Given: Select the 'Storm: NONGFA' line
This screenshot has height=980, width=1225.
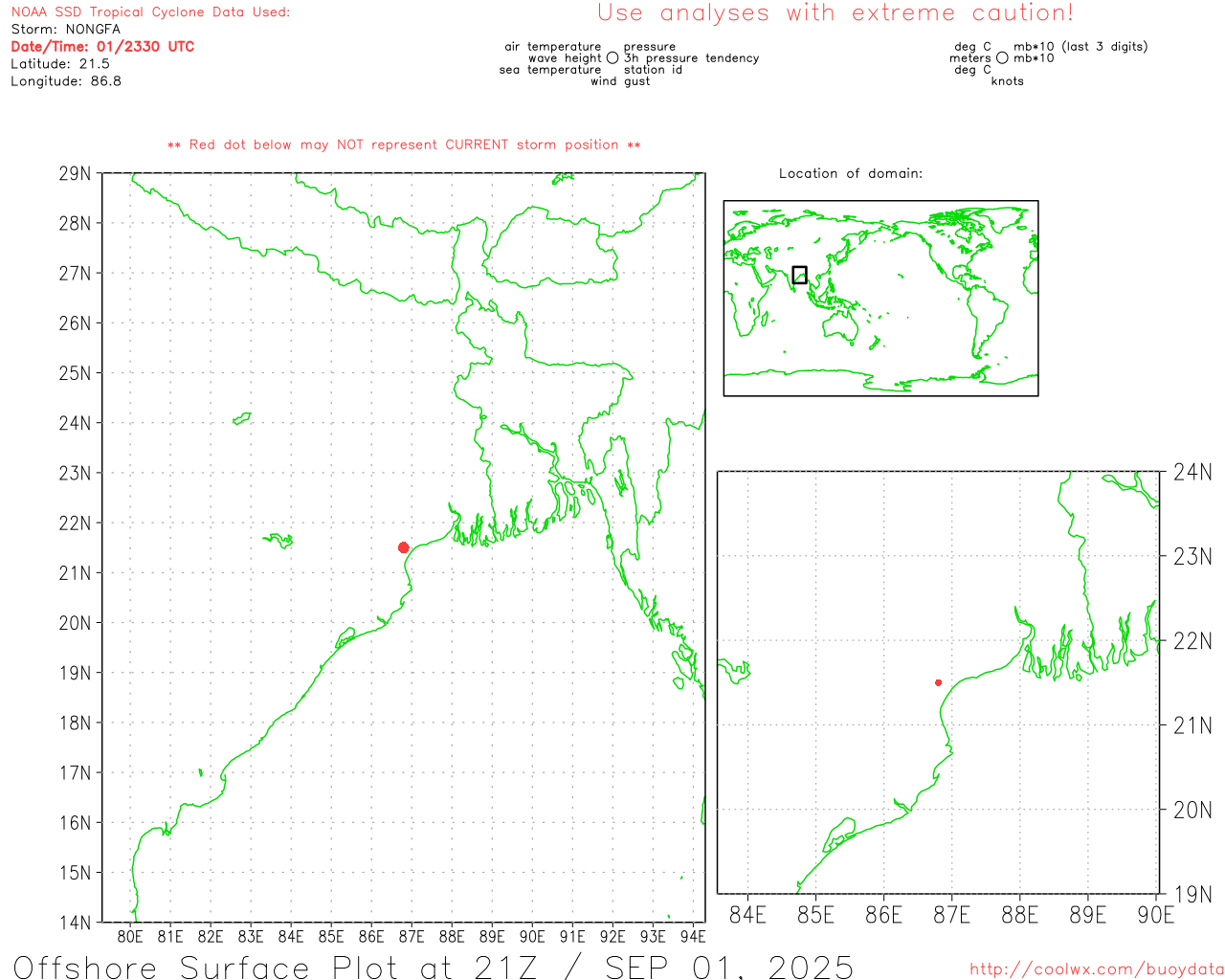Looking at the screenshot, I should click(66, 30).
